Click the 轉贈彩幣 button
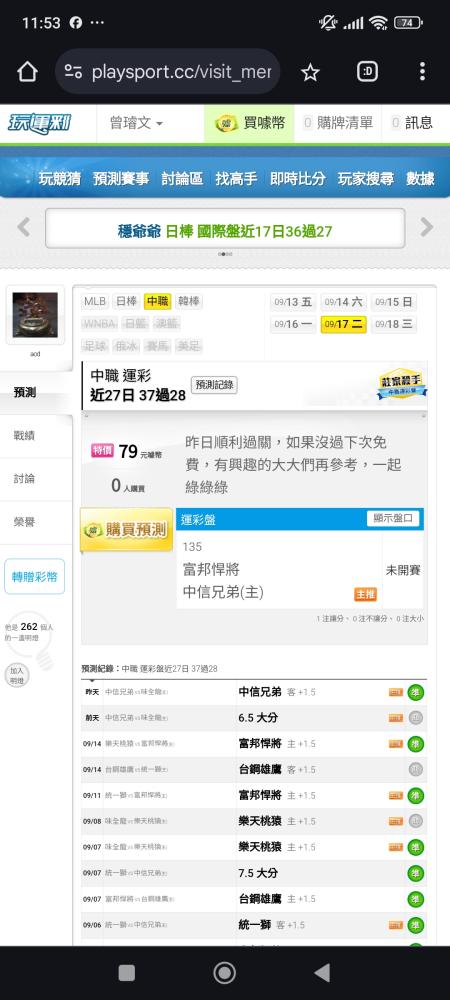 (34, 577)
